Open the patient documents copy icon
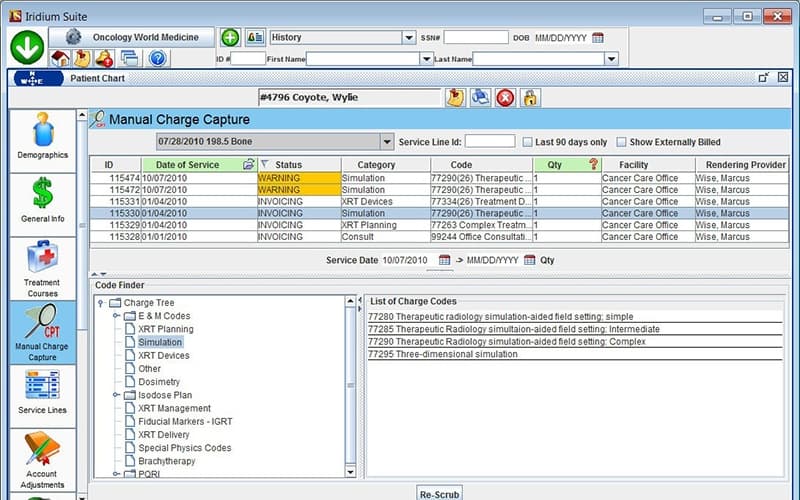800x500 pixels. (480, 97)
